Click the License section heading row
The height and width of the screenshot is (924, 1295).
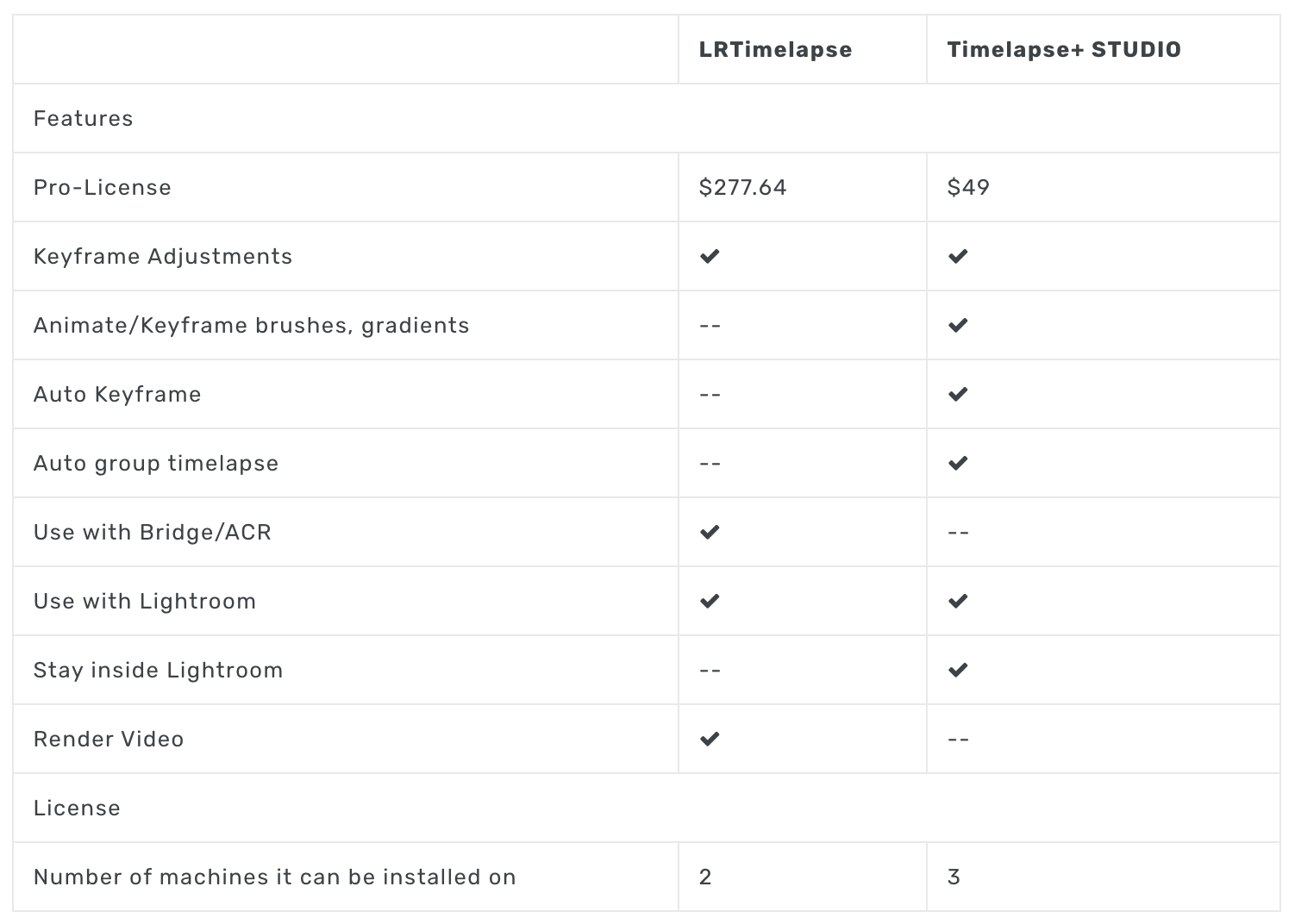point(647,808)
